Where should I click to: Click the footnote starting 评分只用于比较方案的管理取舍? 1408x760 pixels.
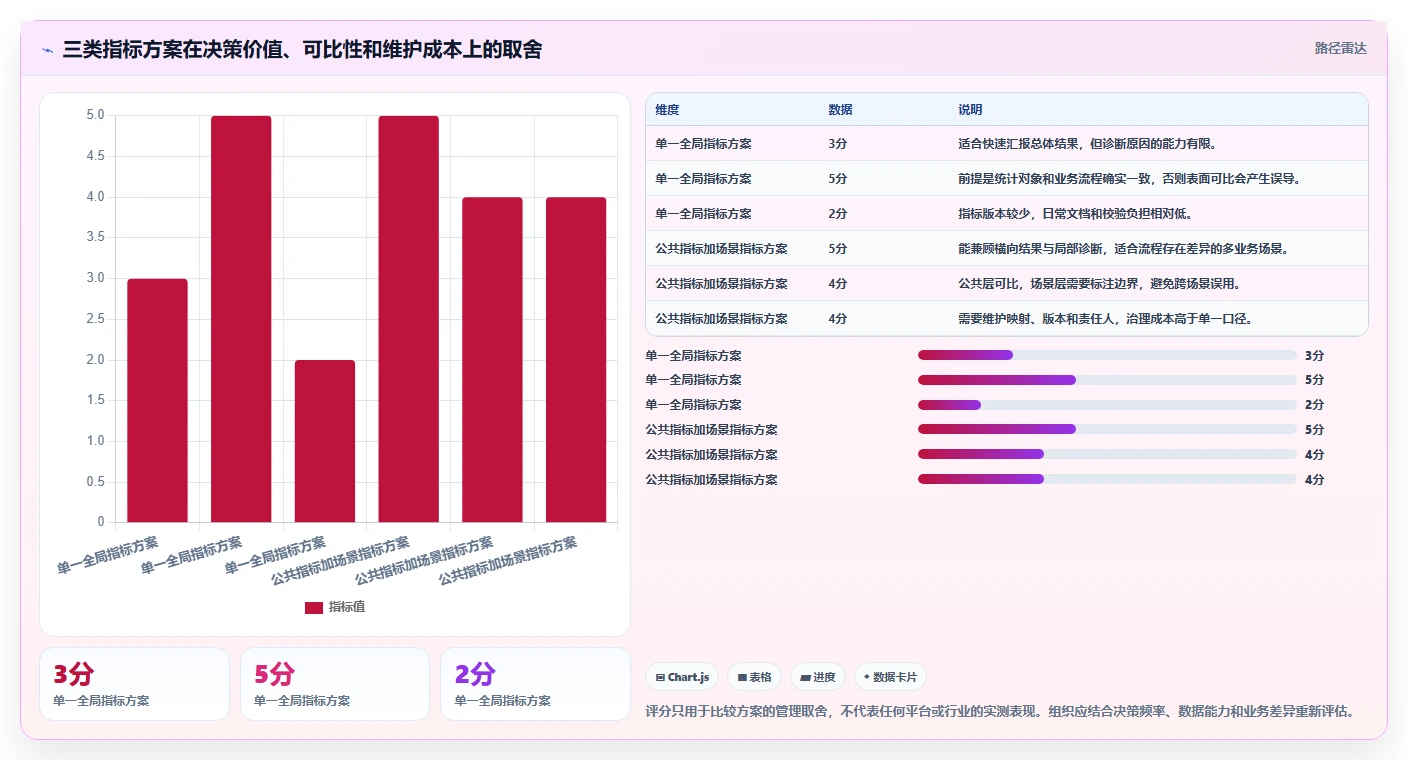[1000, 712]
